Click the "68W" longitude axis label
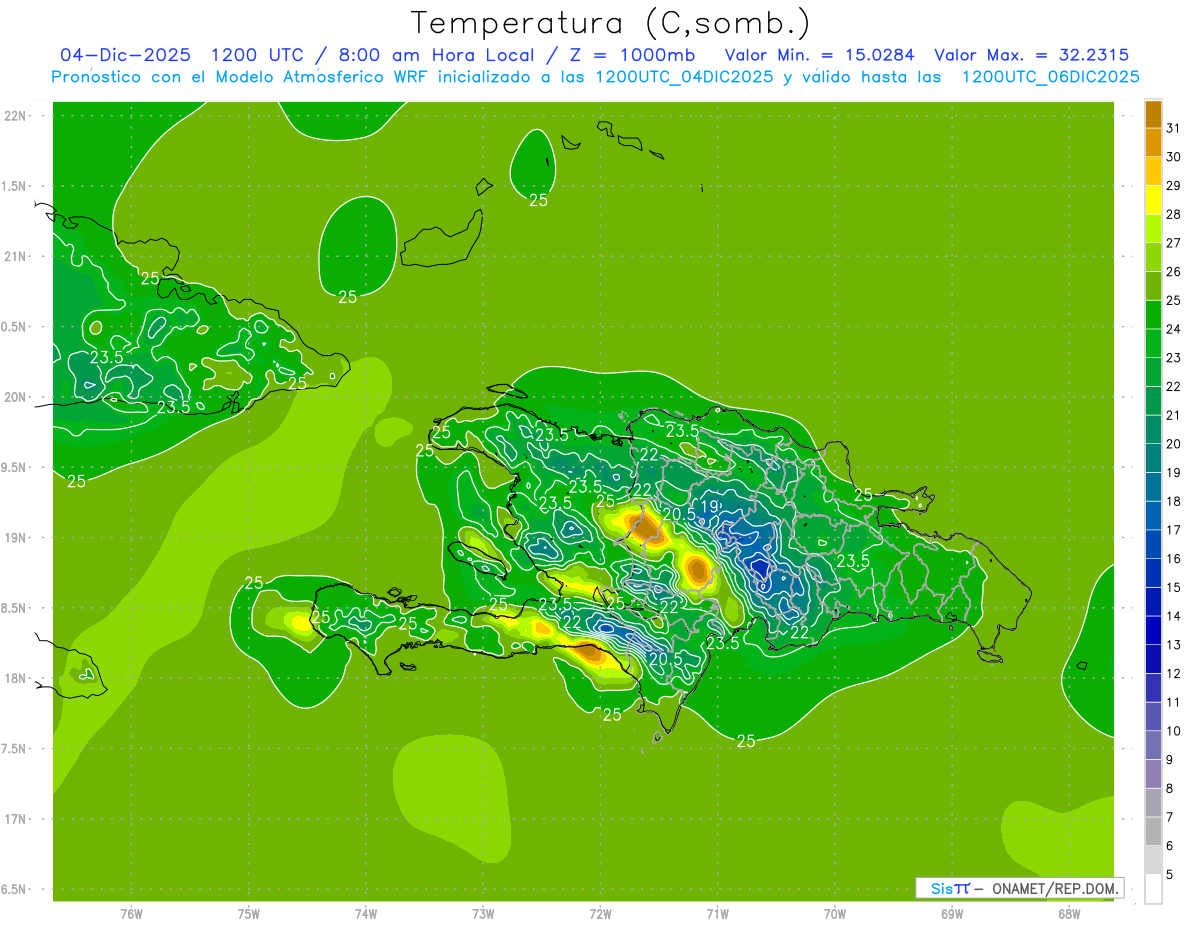 coord(1069,914)
